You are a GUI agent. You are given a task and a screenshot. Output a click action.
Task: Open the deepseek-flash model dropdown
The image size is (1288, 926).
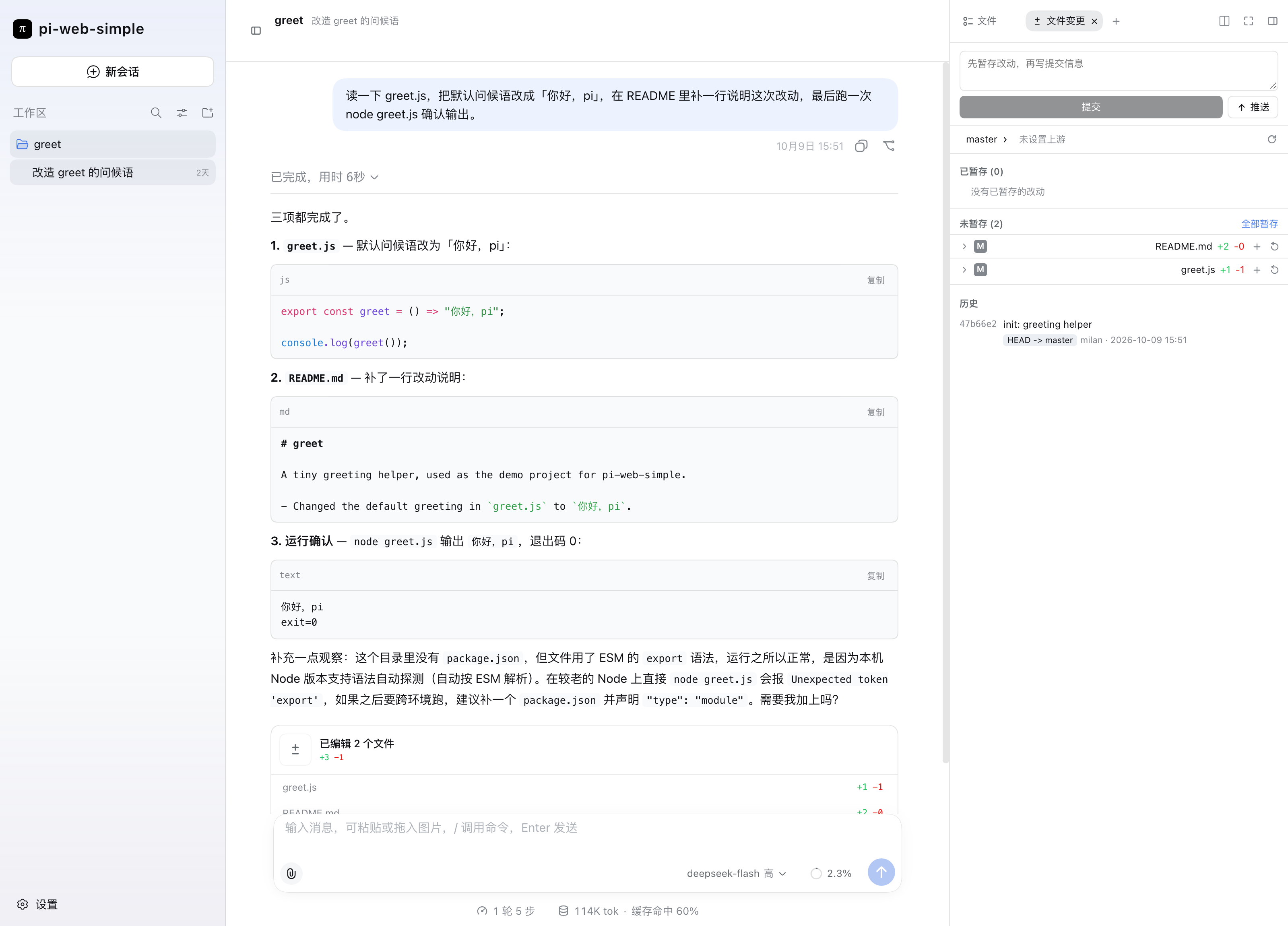click(x=737, y=873)
